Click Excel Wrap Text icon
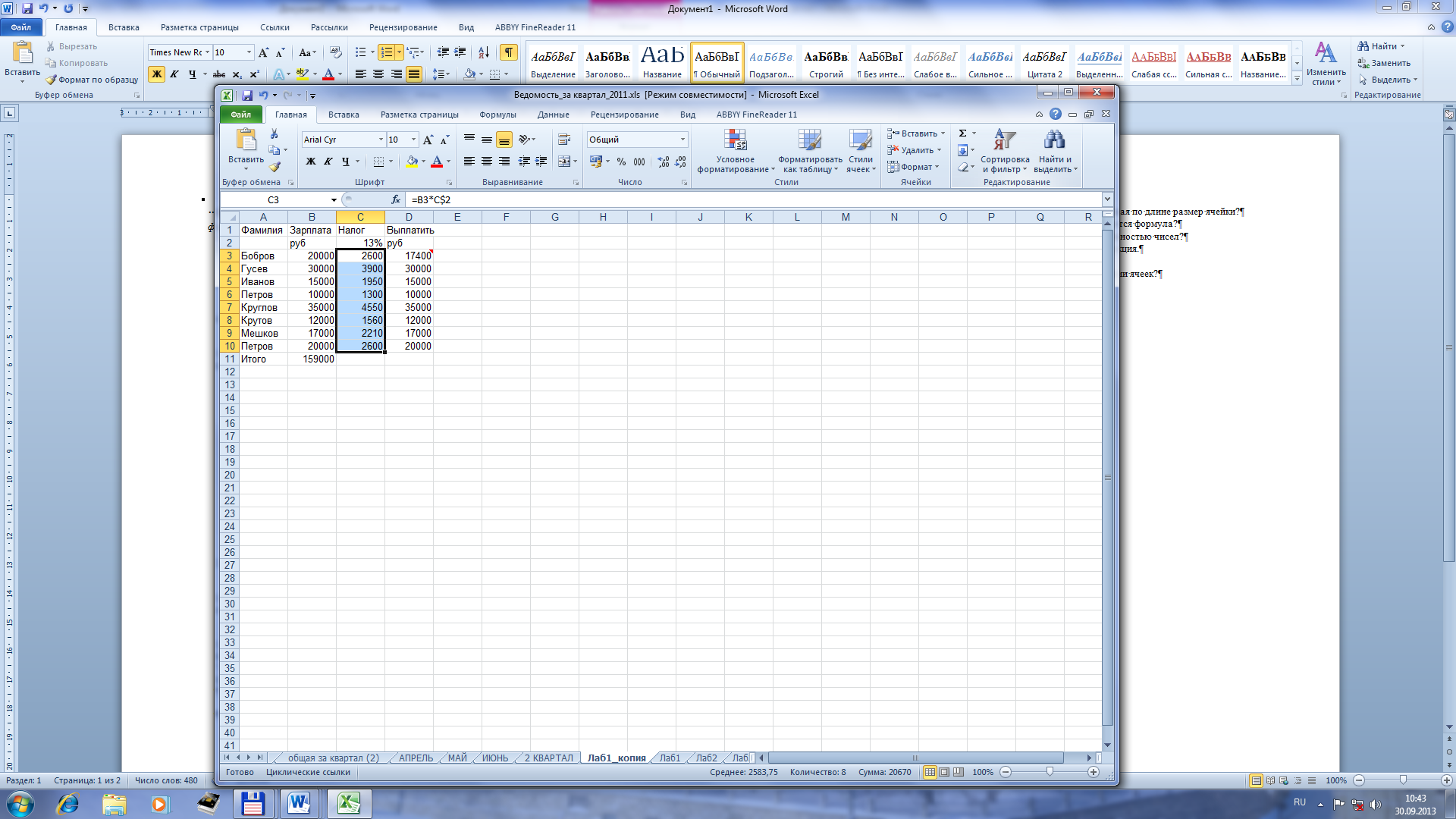Screen dimensions: 1456x819 [563, 140]
